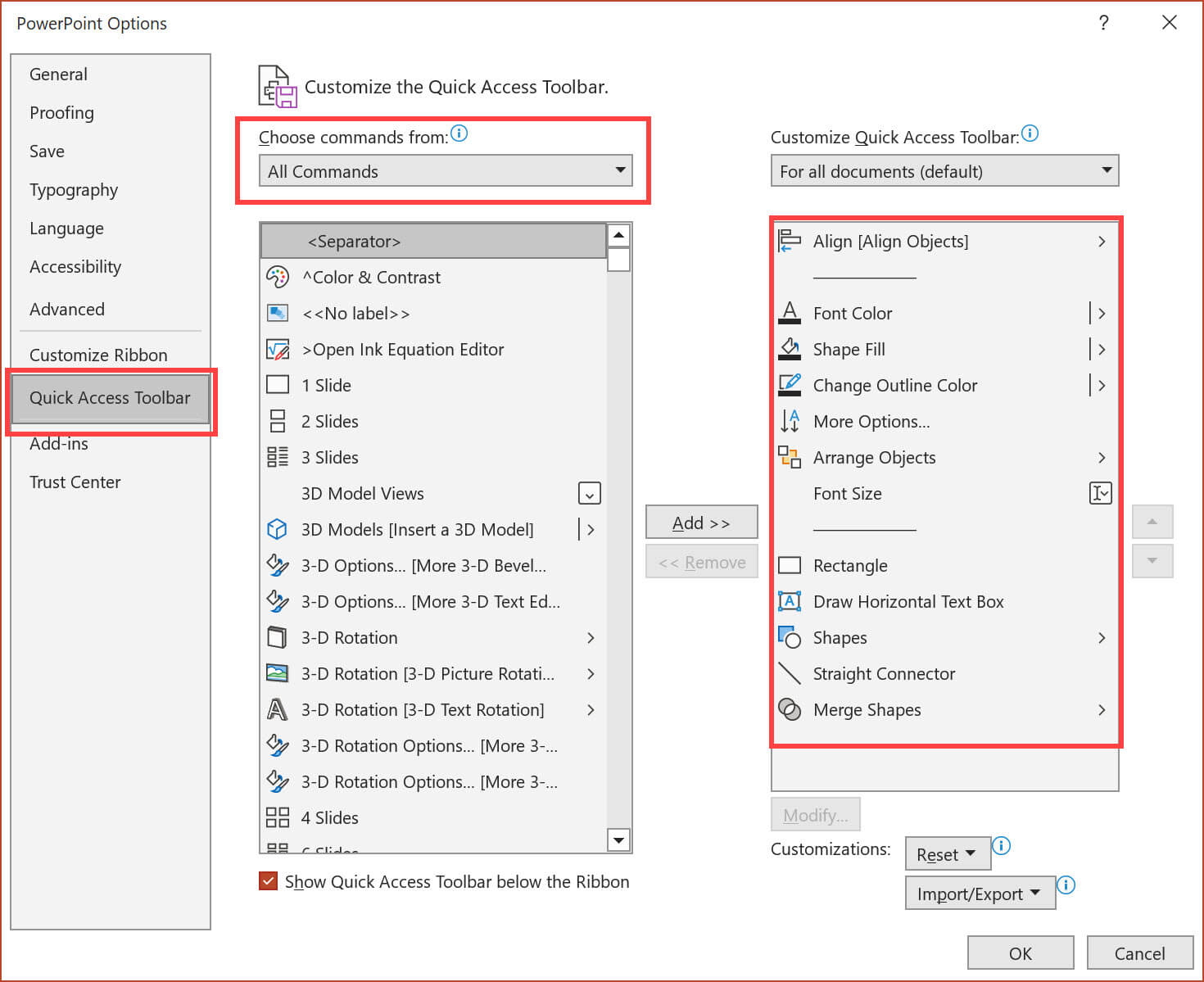
Task: Click the No label command icon
Action: [x=278, y=313]
